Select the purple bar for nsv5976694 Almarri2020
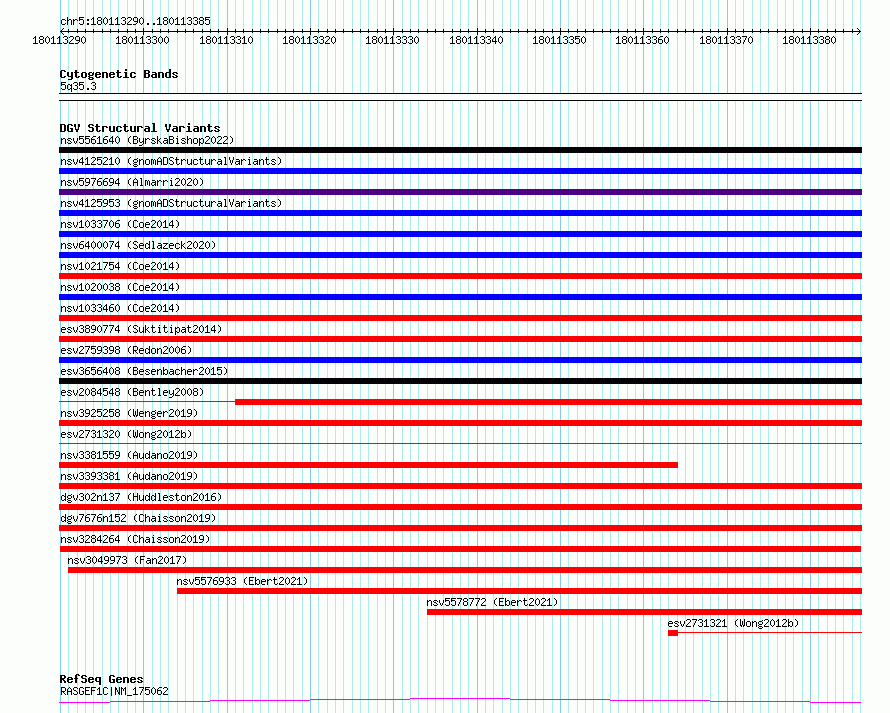Screen dimensions: 890x713 click(460, 192)
